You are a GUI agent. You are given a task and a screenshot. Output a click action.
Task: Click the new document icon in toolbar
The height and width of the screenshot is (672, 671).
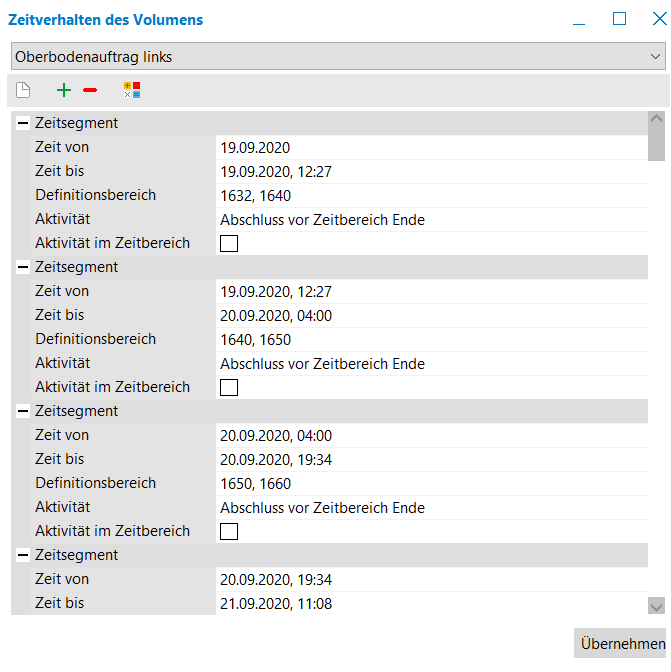coord(23,90)
